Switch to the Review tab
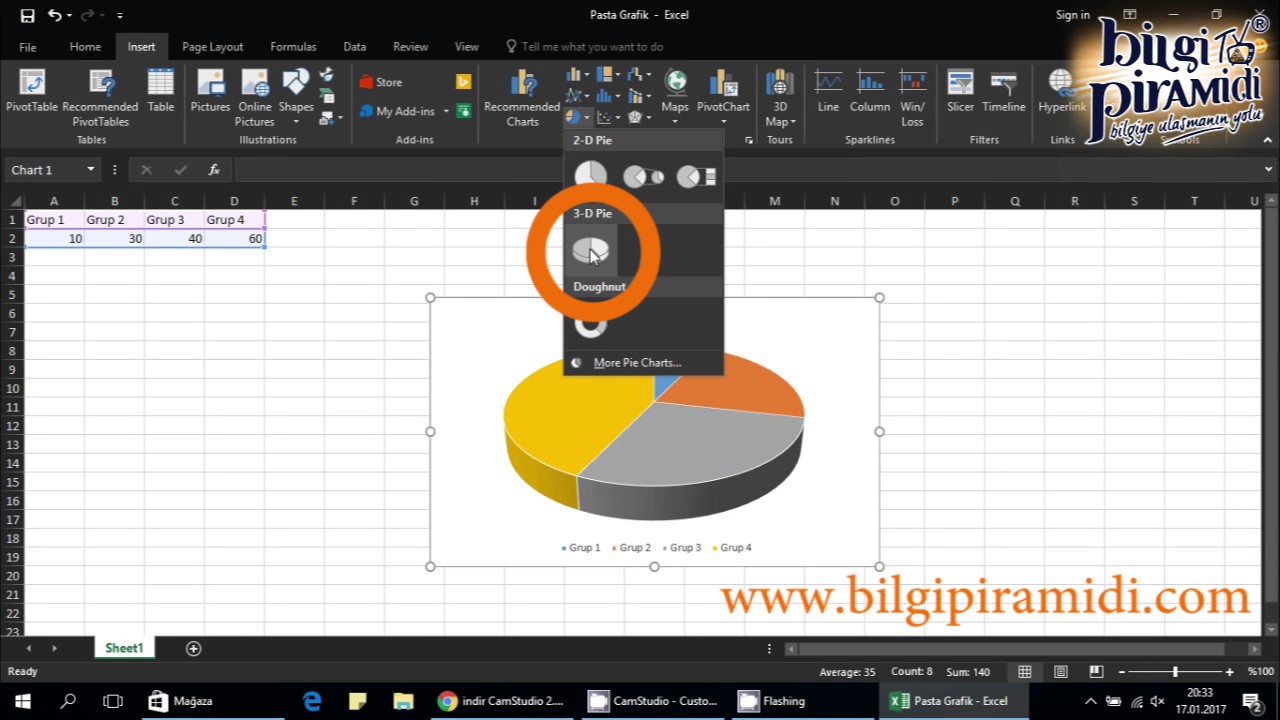 410,47
